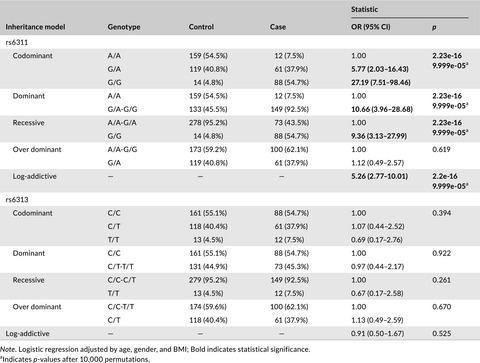Click the permutations footnote text
Screen dimensions: 480x363
pos(75,359)
